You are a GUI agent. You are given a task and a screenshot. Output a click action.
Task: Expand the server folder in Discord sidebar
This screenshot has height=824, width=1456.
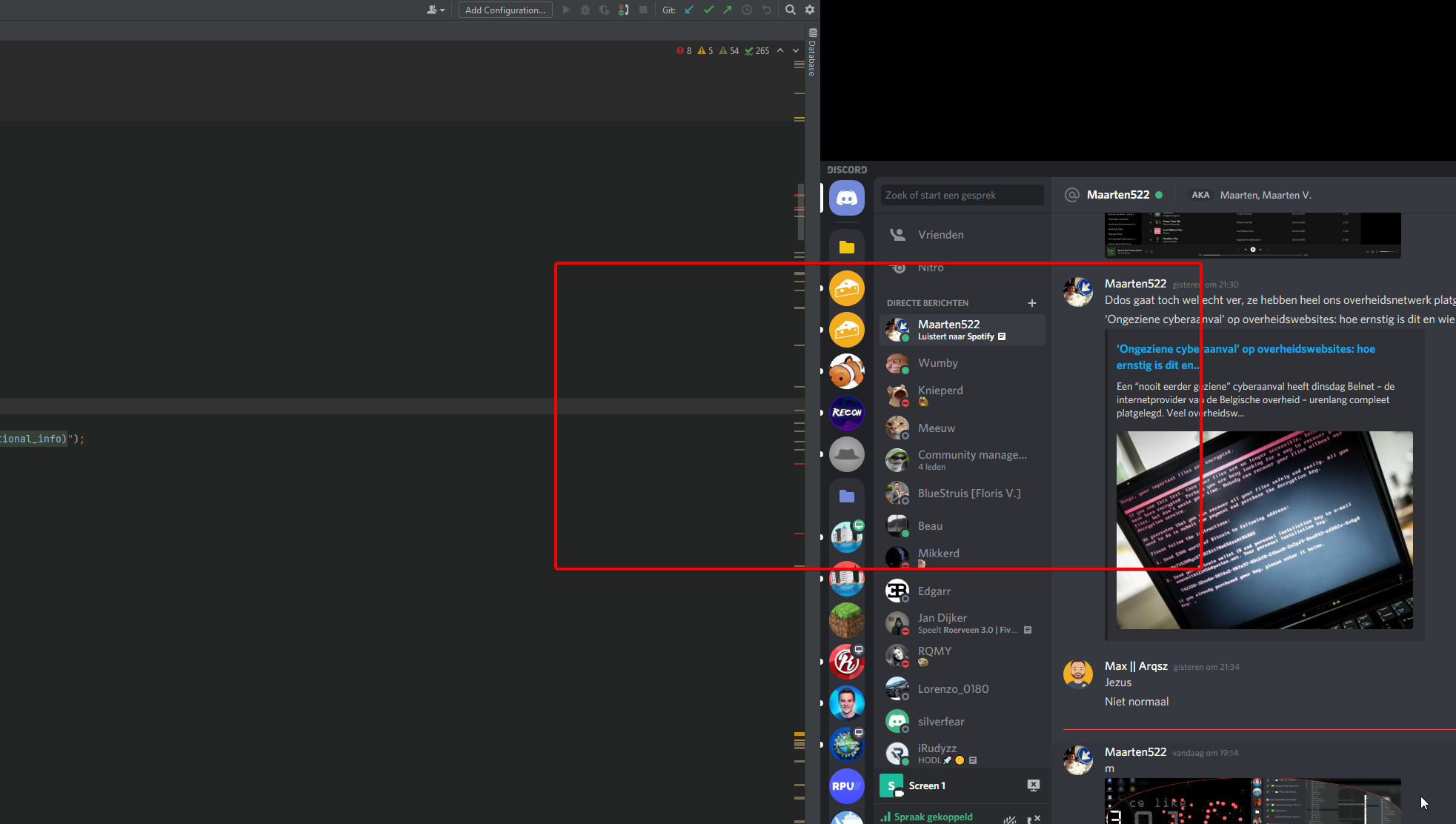(846, 247)
